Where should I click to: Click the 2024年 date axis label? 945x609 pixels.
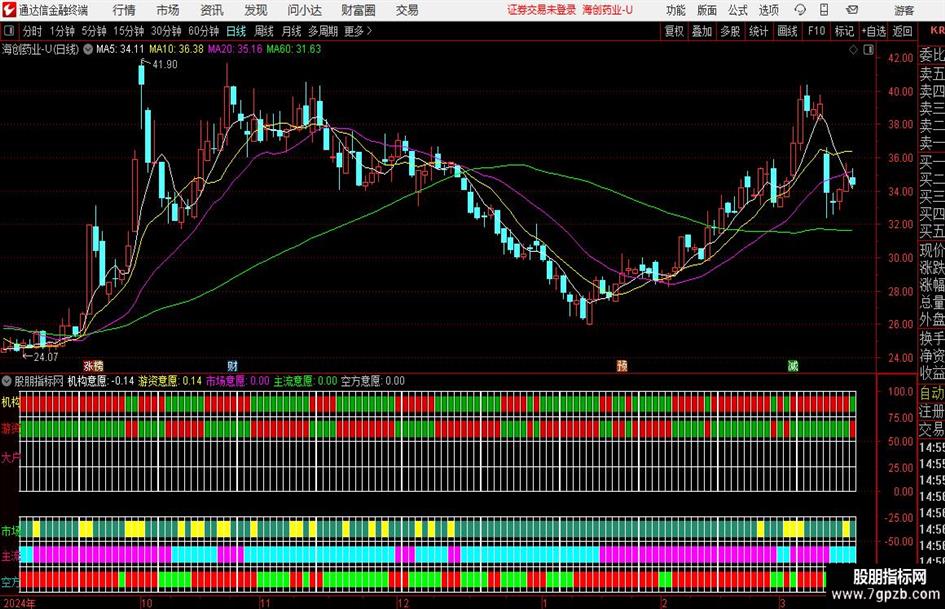point(19,603)
